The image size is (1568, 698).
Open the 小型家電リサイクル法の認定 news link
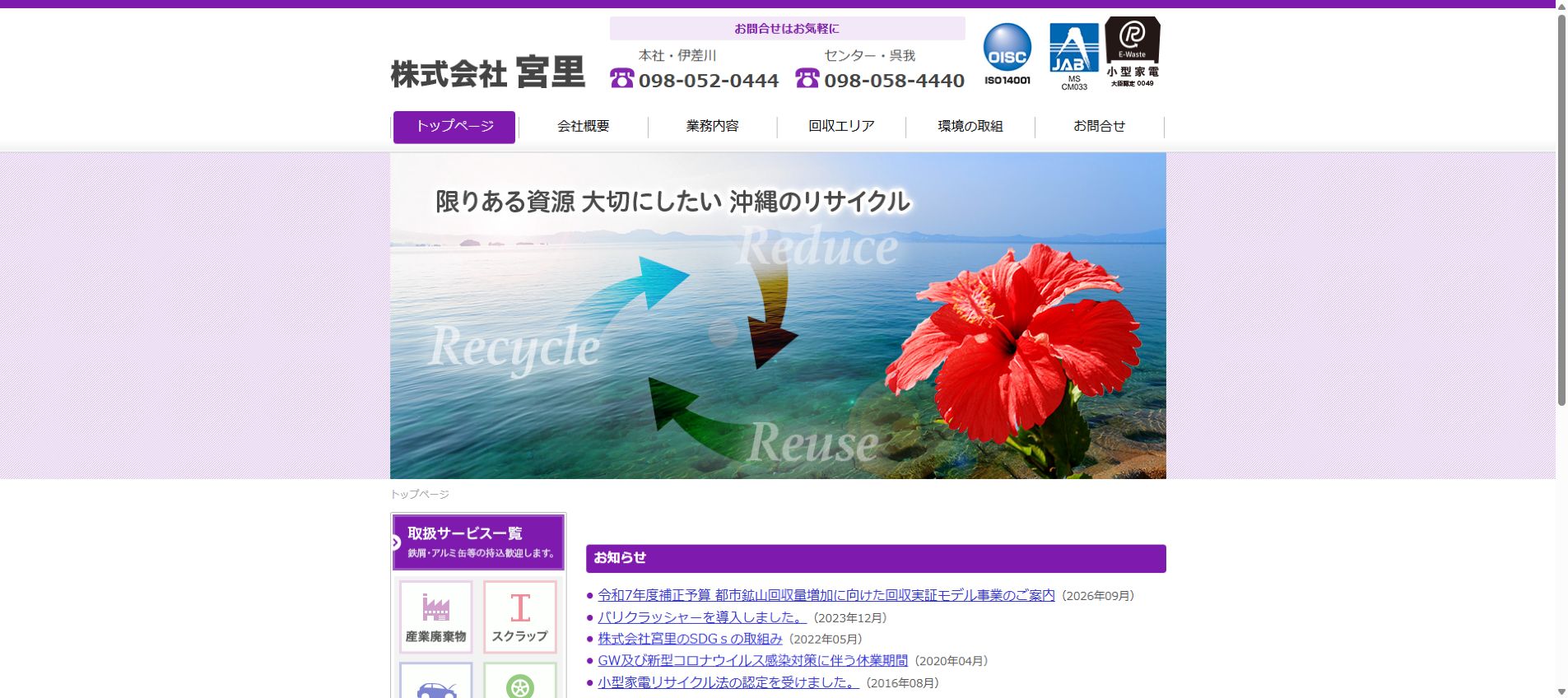pos(728,682)
